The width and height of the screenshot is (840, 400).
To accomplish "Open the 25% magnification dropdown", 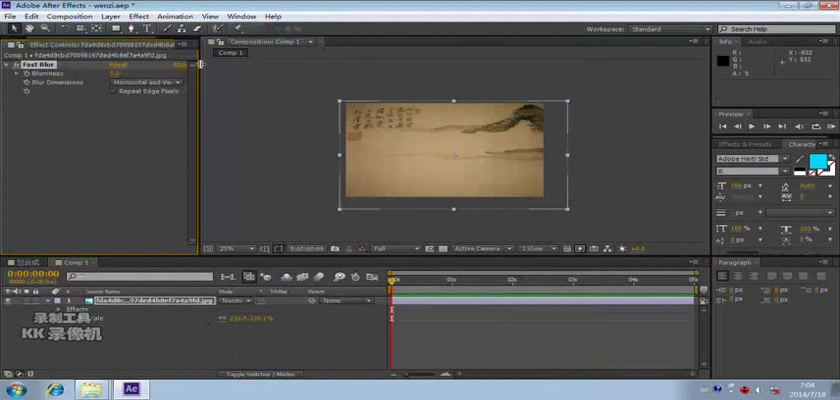I will pos(236,249).
